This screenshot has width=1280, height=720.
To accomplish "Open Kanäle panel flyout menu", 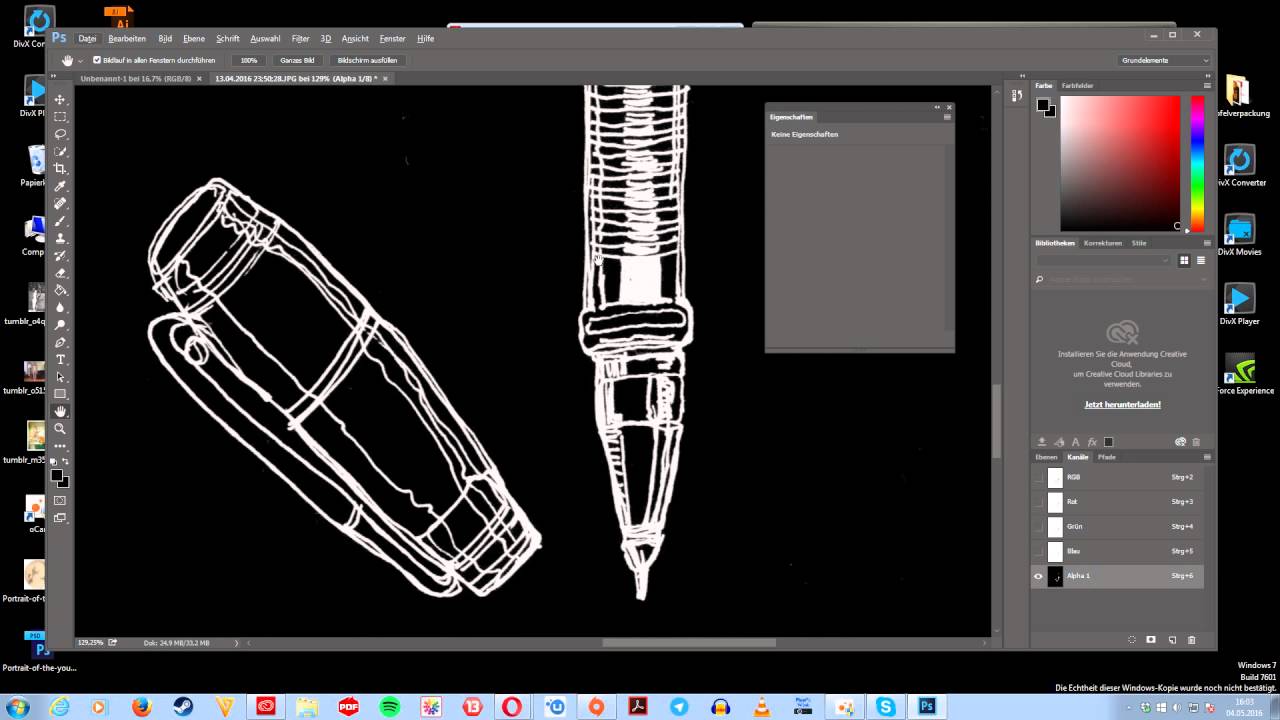I will point(1207,457).
